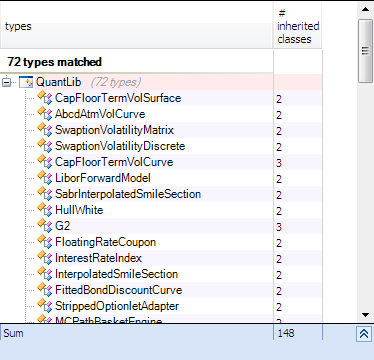Select CapFloorTermVolCurve type name
The image size is (374, 360).
click(114, 162)
